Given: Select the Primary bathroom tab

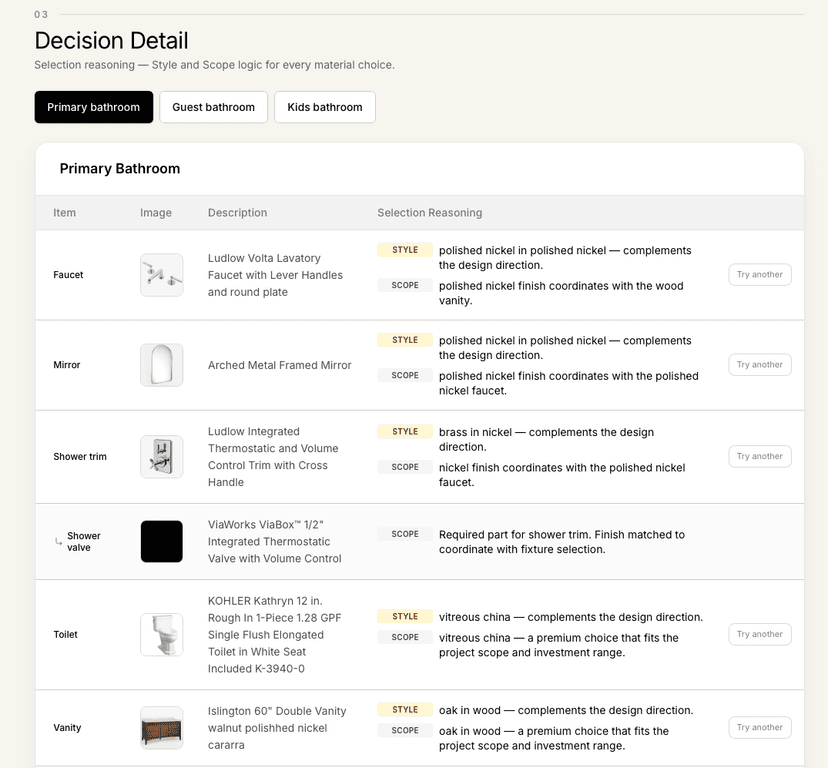Looking at the screenshot, I should pyautogui.click(x=93, y=106).
